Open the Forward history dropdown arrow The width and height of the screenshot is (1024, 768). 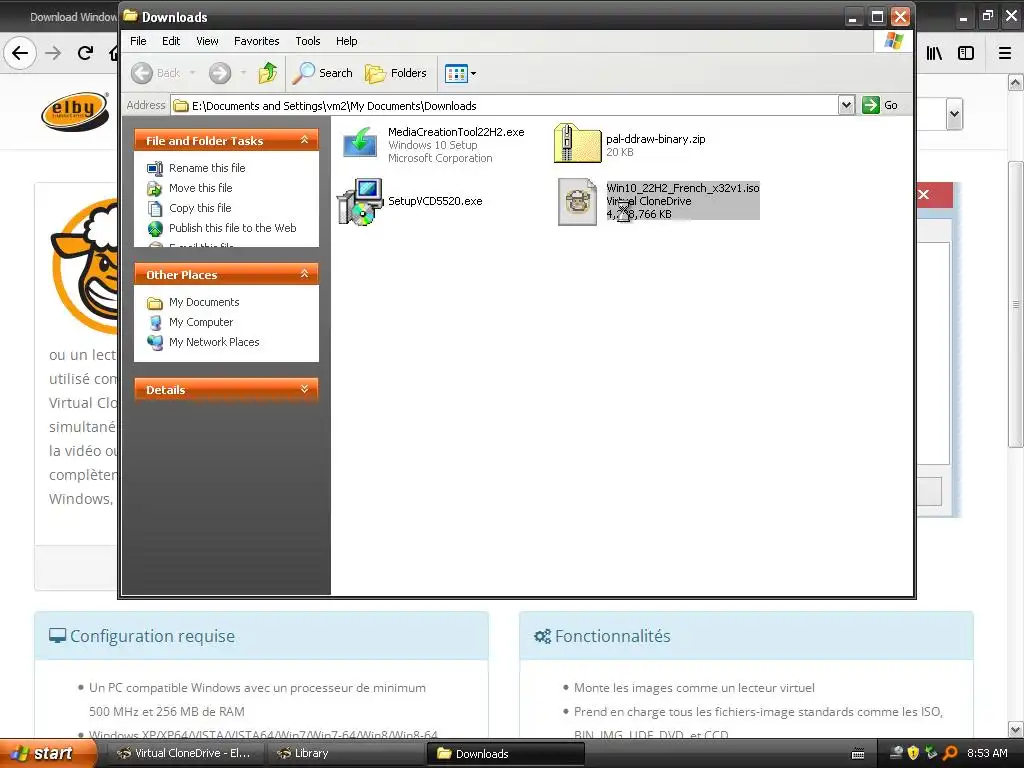[x=243, y=73]
